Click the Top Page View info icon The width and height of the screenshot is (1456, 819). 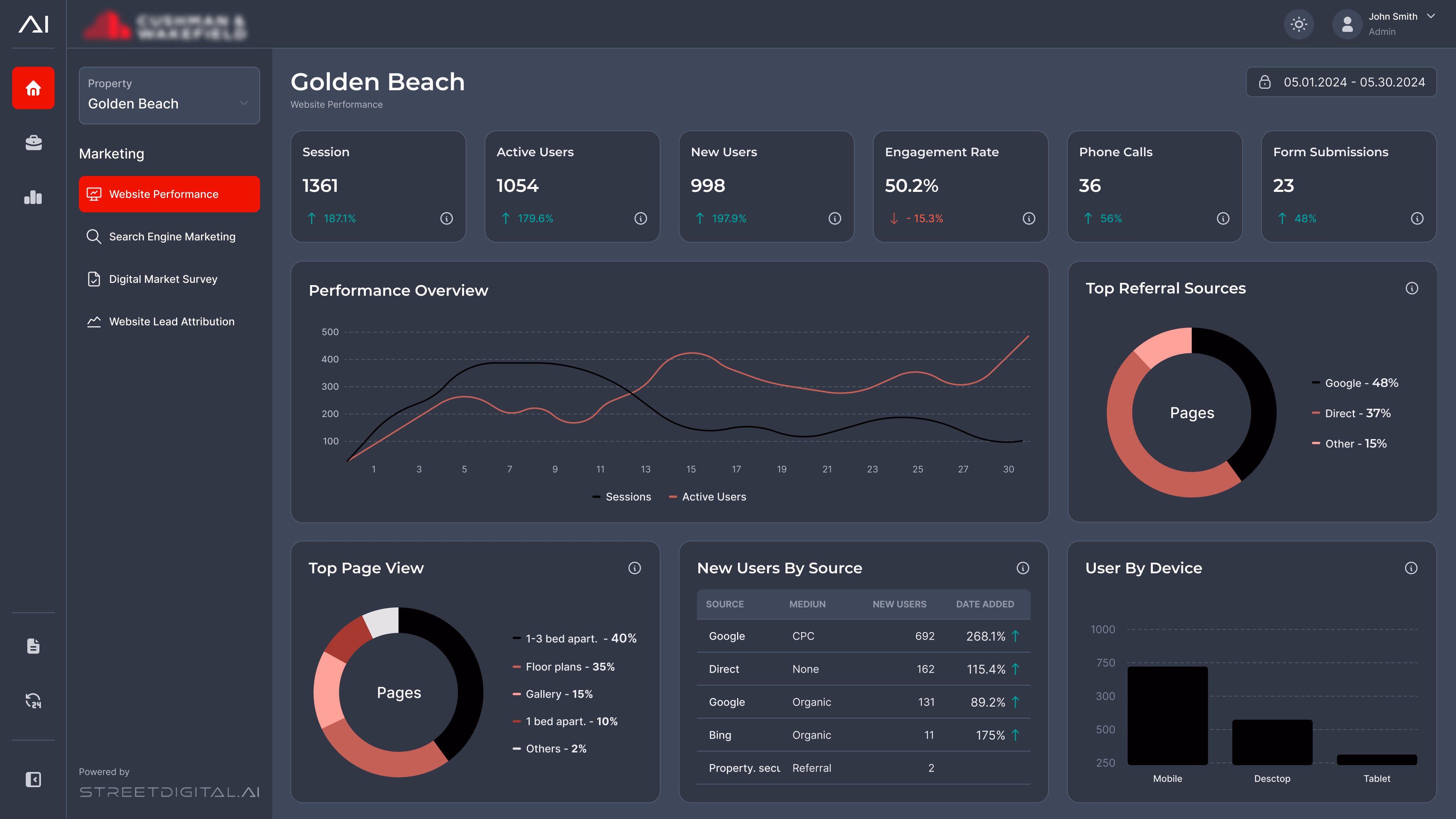click(x=635, y=568)
